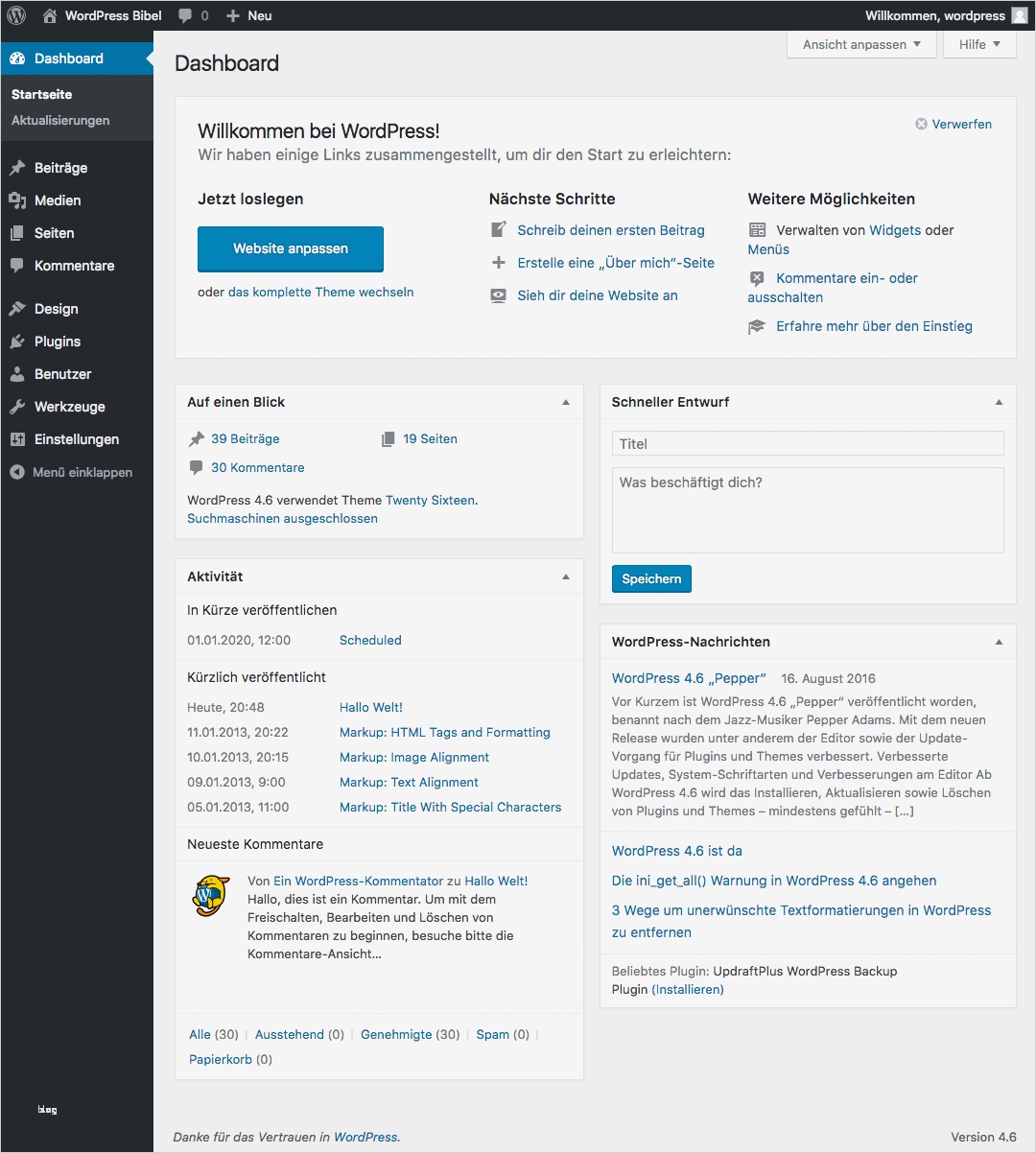Screen dimensions: 1036x1153
Task: Click the Einstellungen sliders icon
Action: [x=17, y=438]
